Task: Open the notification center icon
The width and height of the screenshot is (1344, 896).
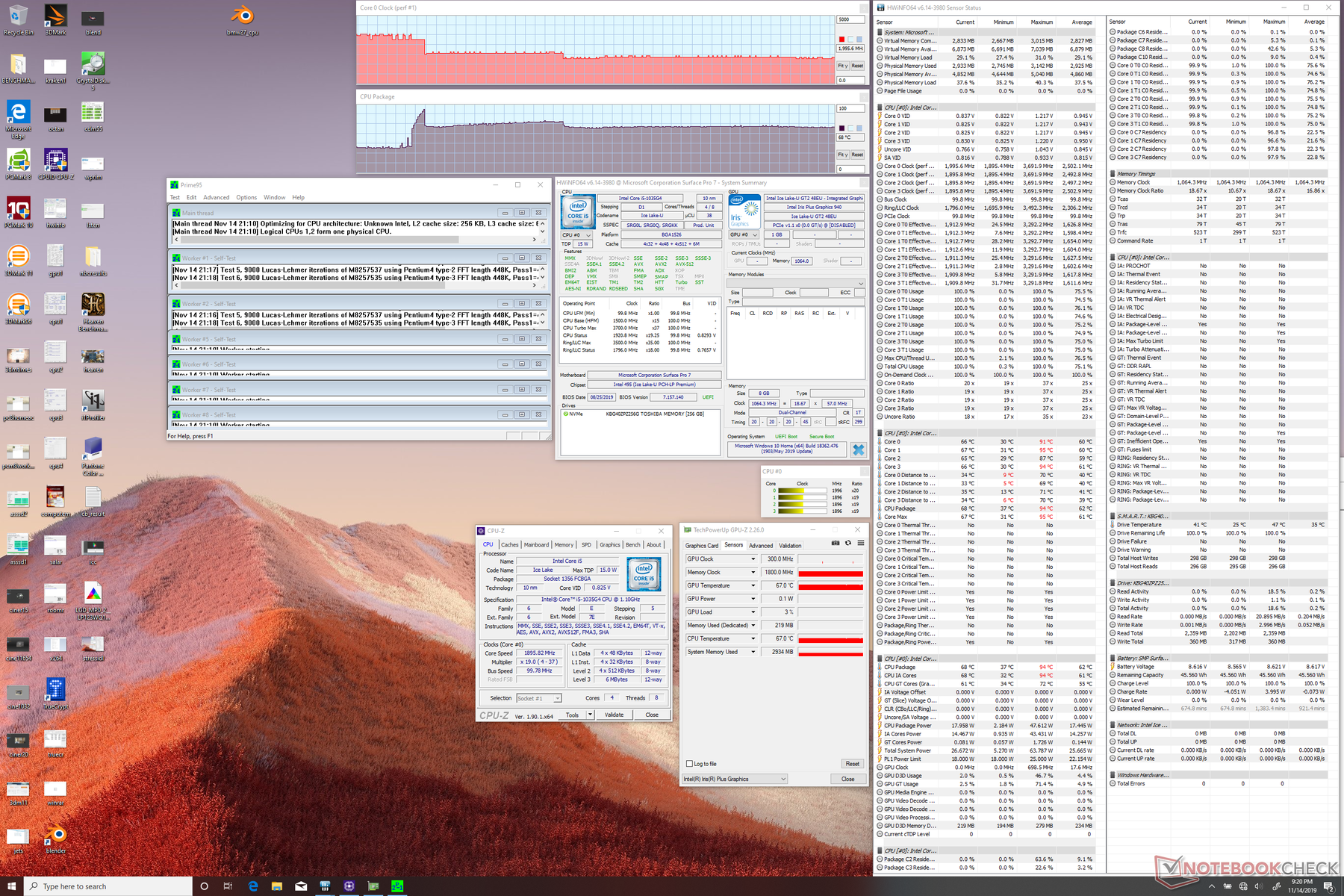Action: (1329, 886)
